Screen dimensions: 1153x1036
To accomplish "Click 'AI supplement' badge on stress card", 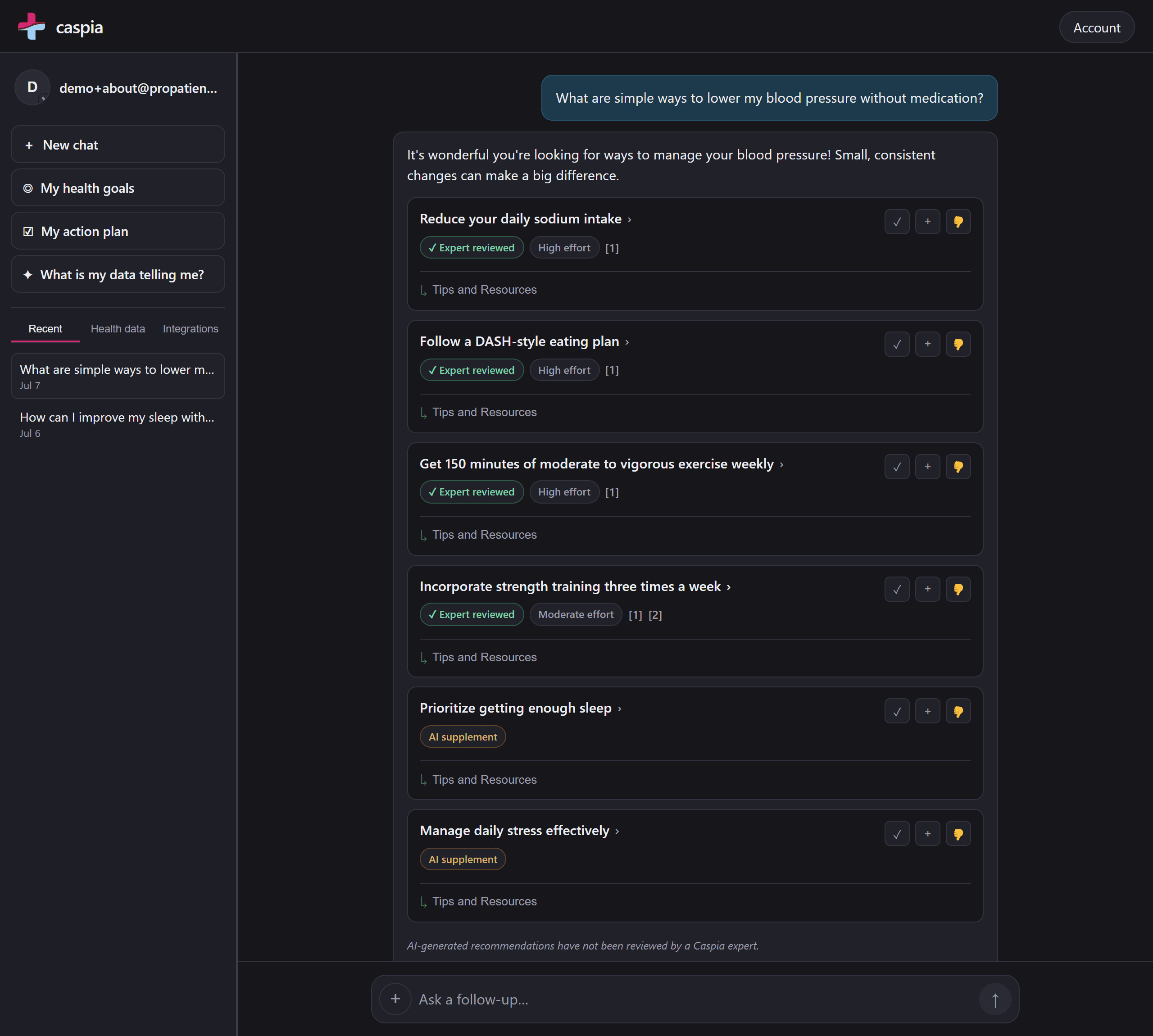I will [463, 859].
